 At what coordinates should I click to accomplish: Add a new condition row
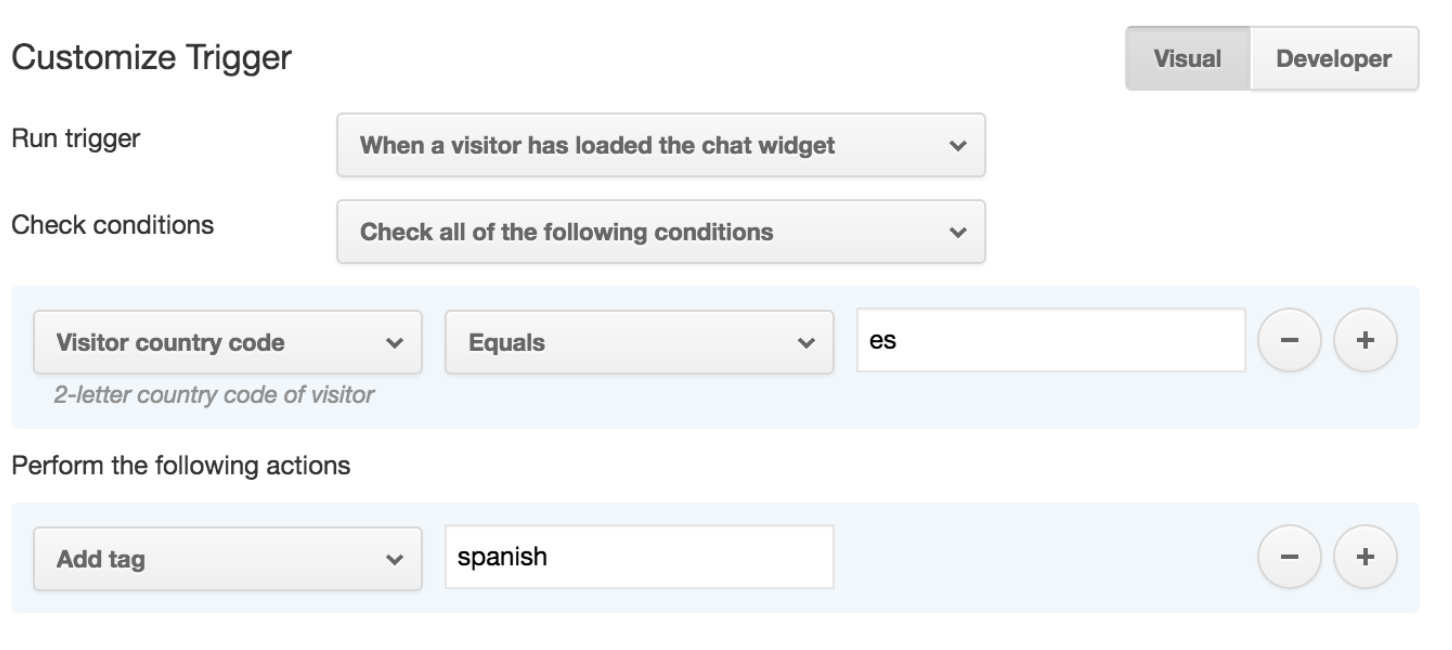coord(1365,341)
